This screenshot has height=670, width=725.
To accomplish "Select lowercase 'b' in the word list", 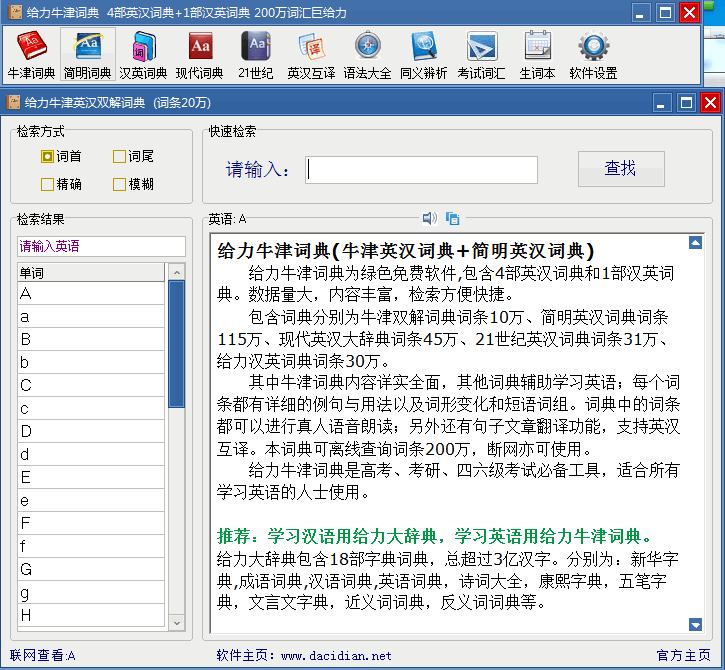I will click(x=91, y=362).
